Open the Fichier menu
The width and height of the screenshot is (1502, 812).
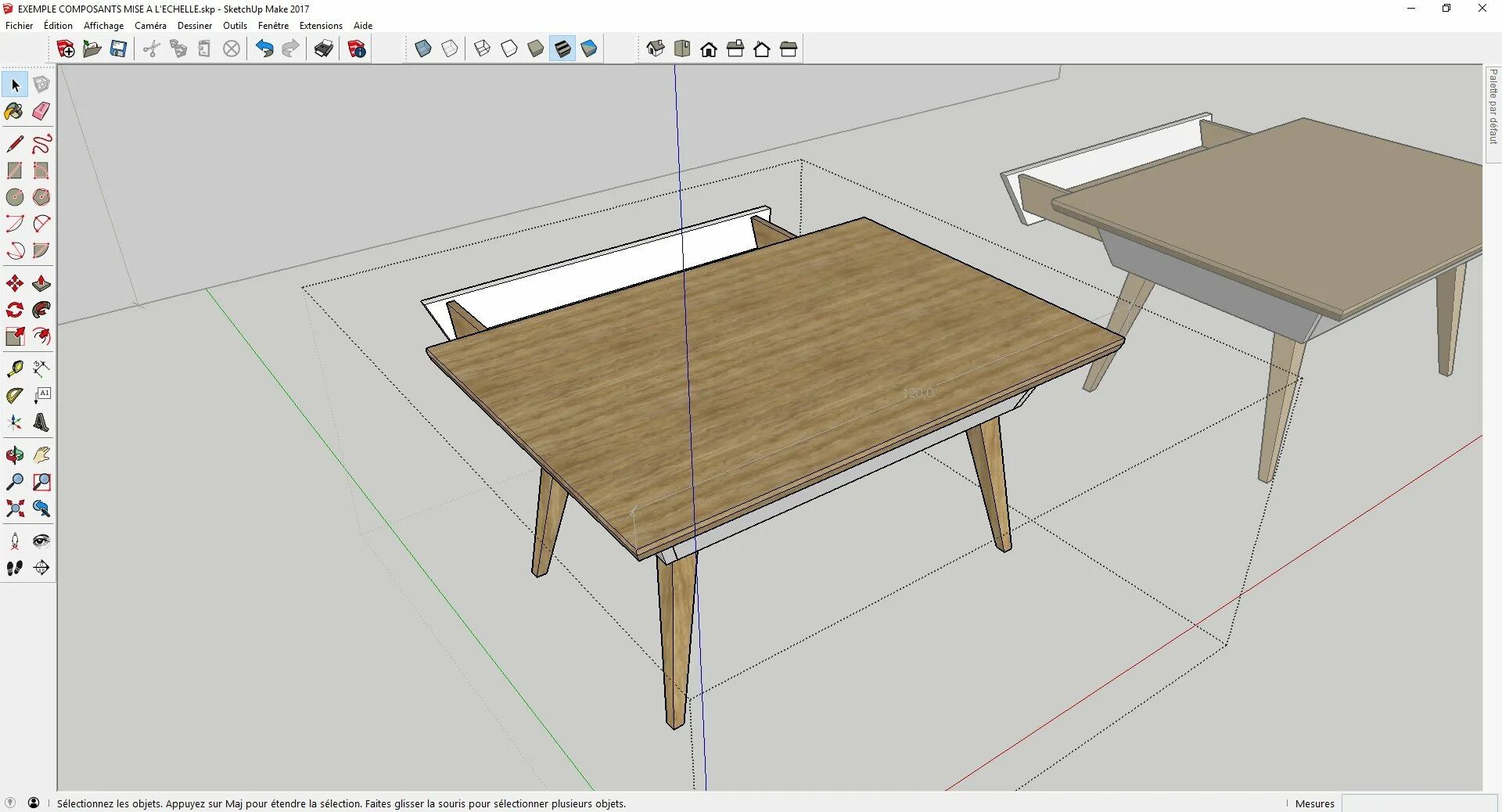[20, 26]
